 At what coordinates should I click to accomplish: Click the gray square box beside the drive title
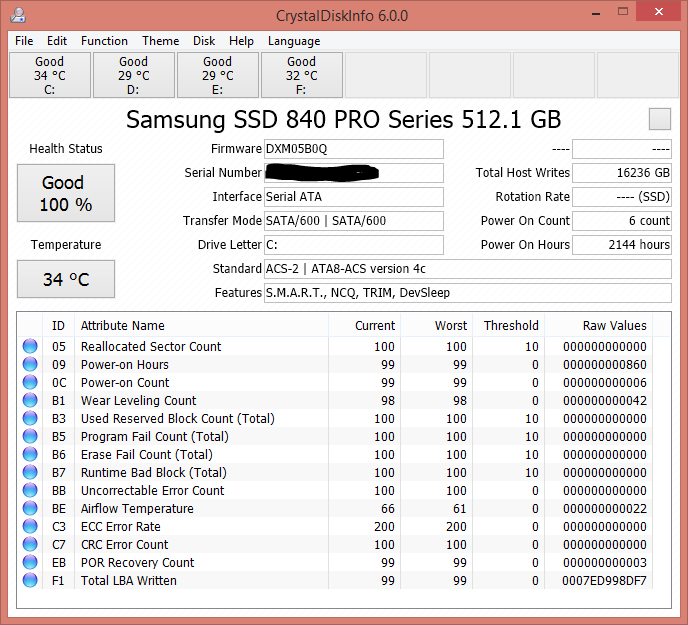659,119
